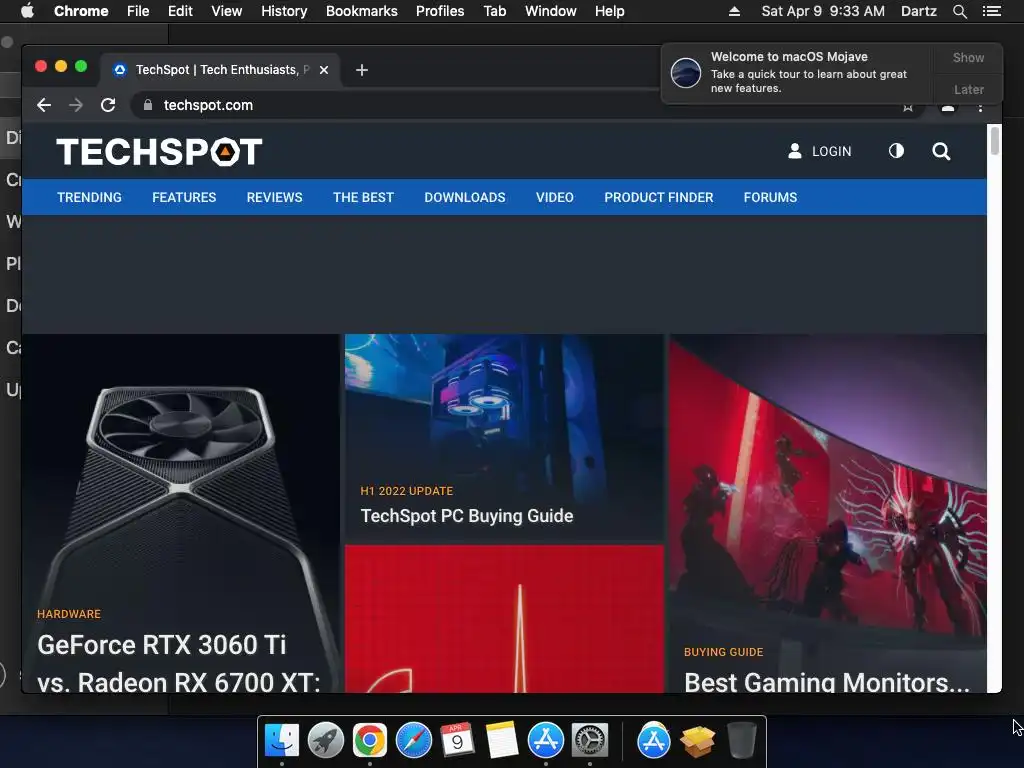Image resolution: width=1024 pixels, height=768 pixels.
Task: Open the TRENDING section
Action: click(89, 197)
